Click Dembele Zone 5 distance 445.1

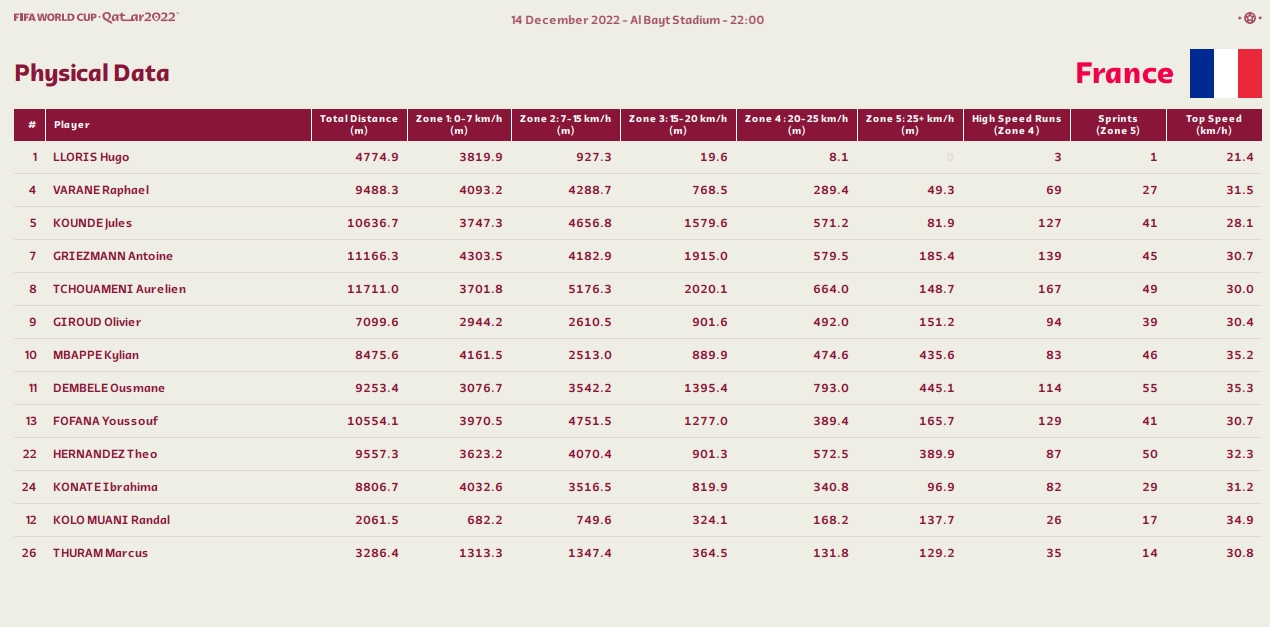click(x=937, y=388)
